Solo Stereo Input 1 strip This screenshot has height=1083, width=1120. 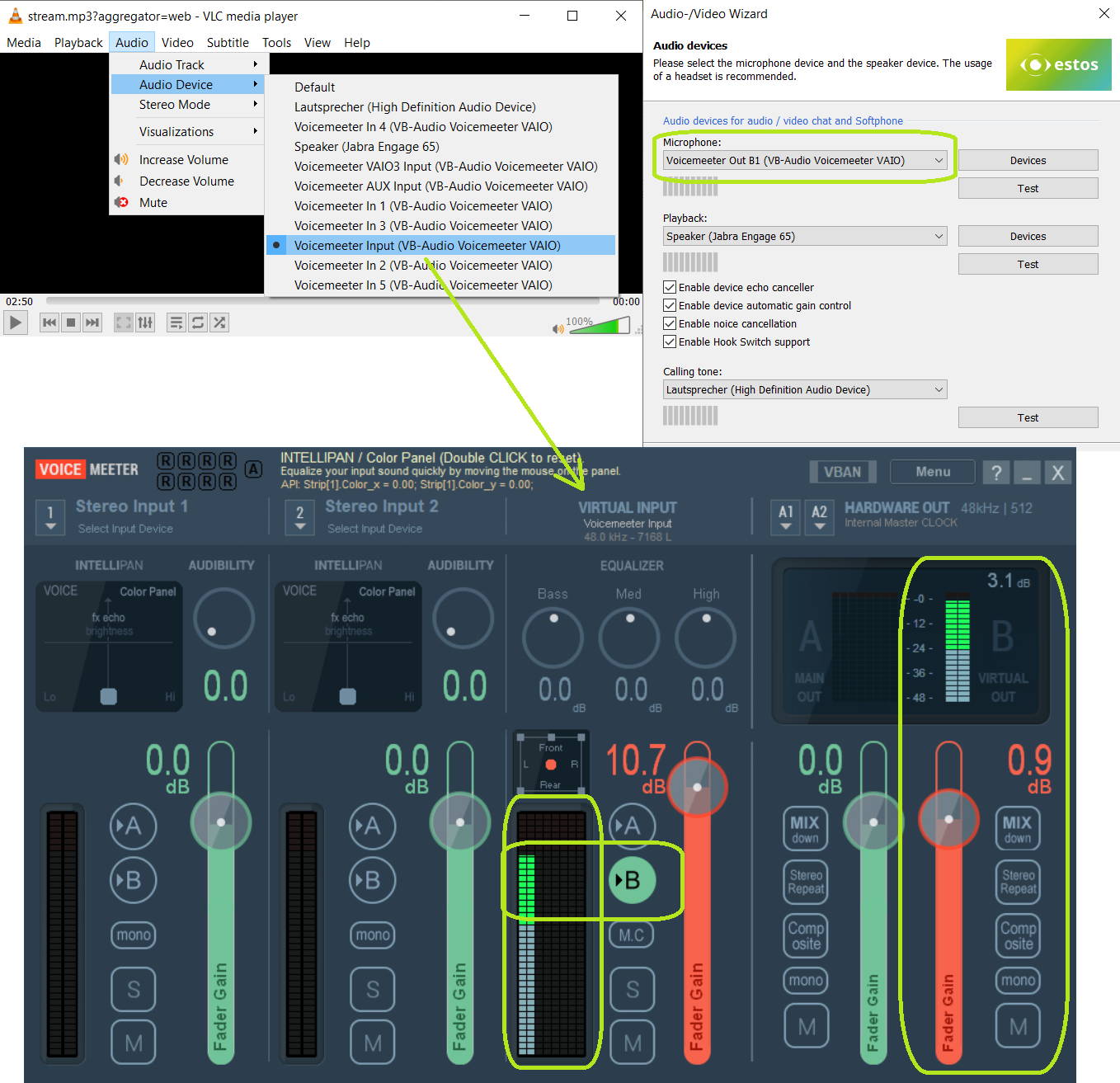click(133, 989)
